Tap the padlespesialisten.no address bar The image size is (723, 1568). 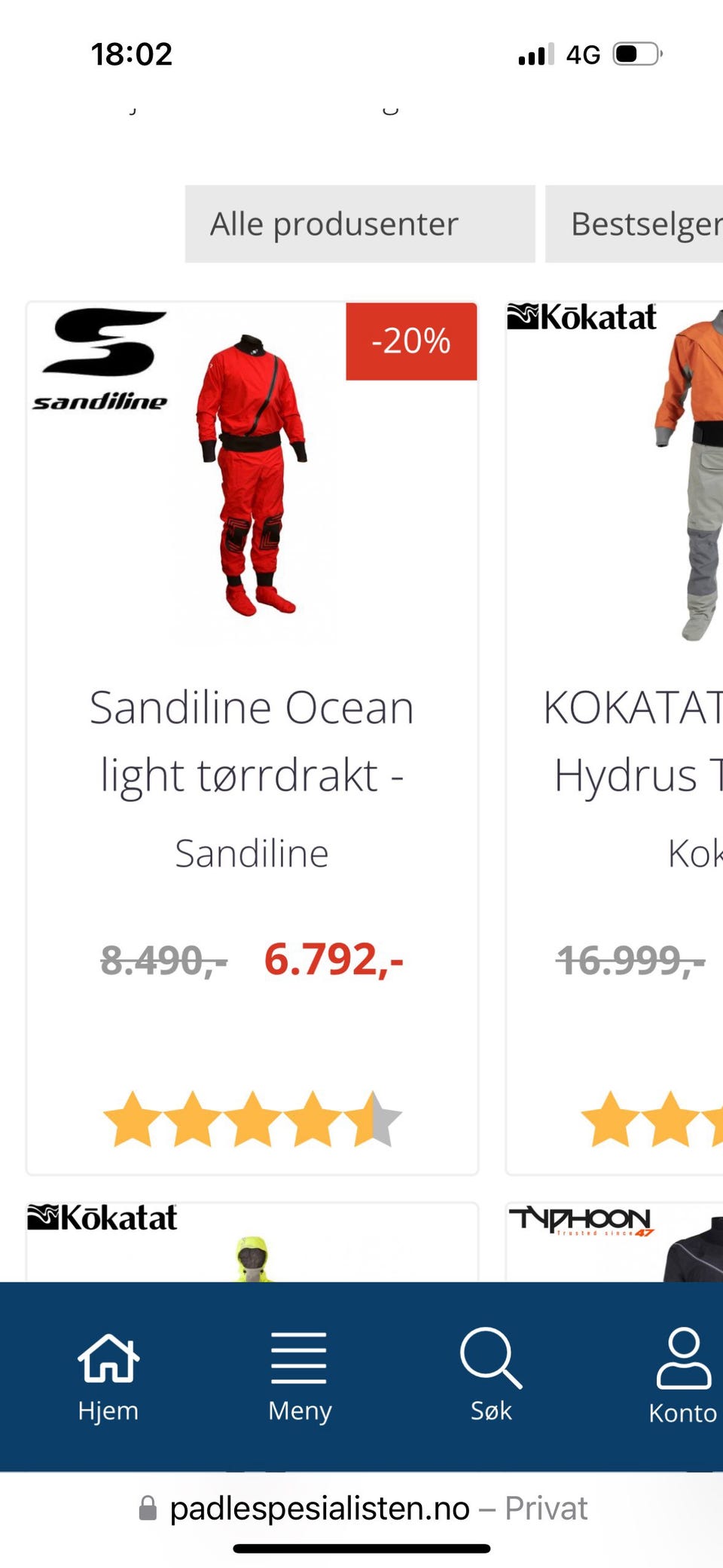pos(362,1508)
